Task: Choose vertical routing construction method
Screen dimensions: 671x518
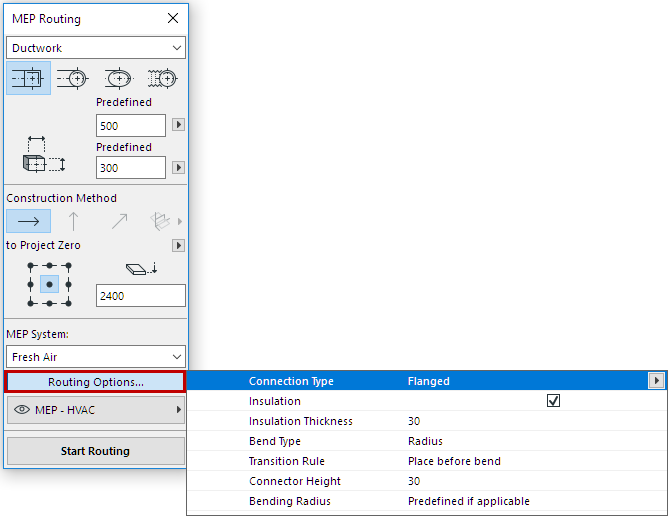Action: tap(74, 221)
